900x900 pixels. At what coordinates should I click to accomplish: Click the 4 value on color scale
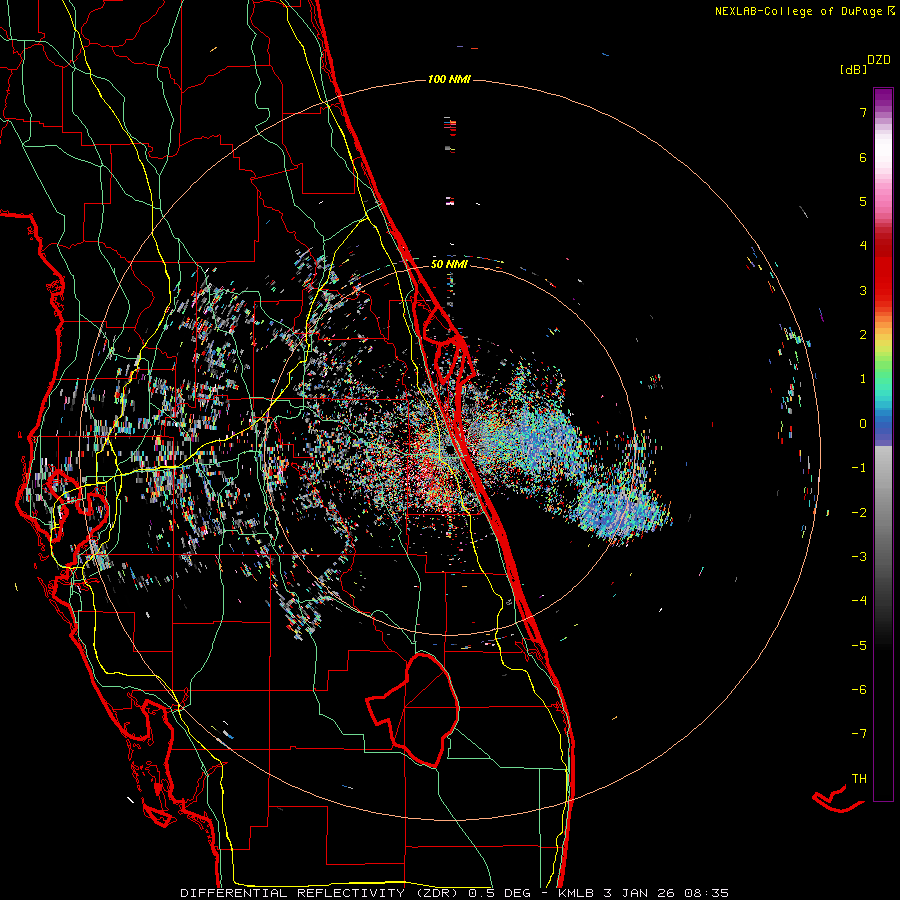pos(863,246)
